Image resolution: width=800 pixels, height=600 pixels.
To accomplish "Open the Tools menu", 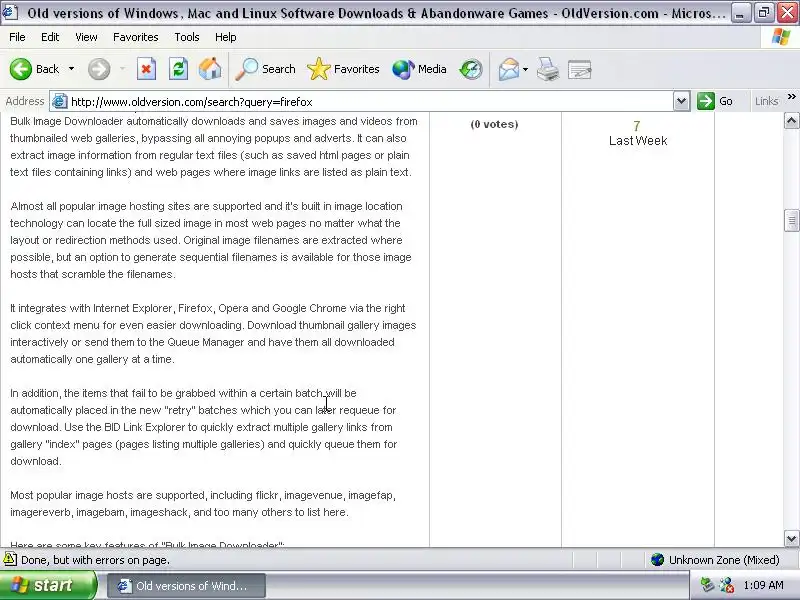I will pyautogui.click(x=187, y=37).
